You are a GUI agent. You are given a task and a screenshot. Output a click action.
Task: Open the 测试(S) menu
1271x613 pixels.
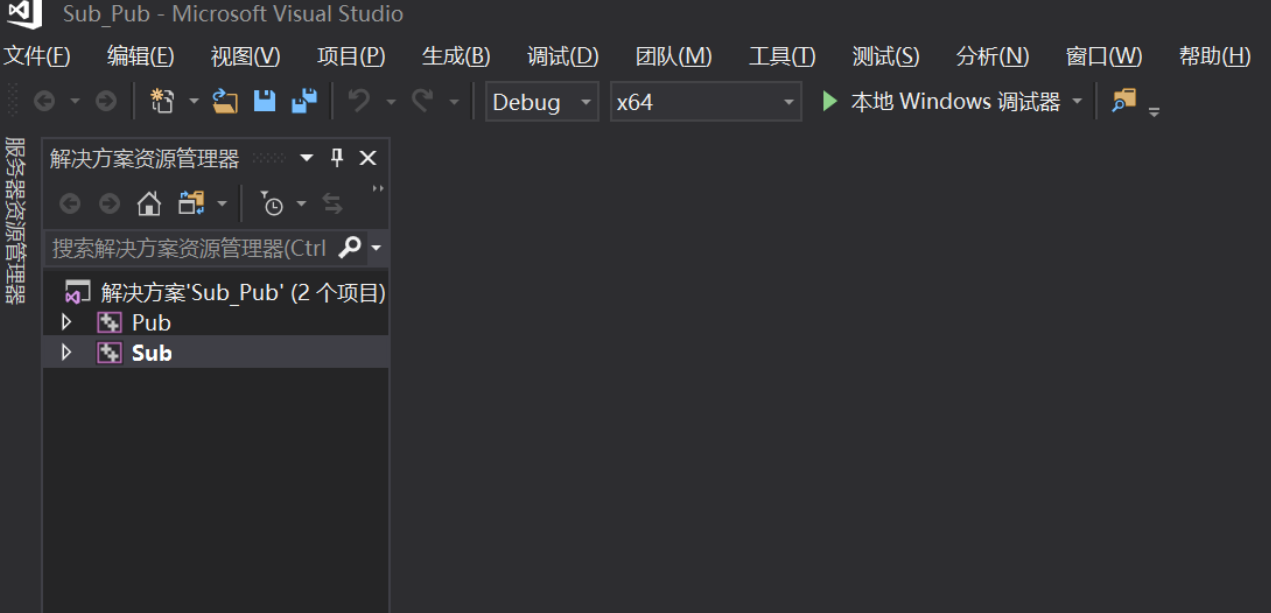pyautogui.click(x=885, y=56)
